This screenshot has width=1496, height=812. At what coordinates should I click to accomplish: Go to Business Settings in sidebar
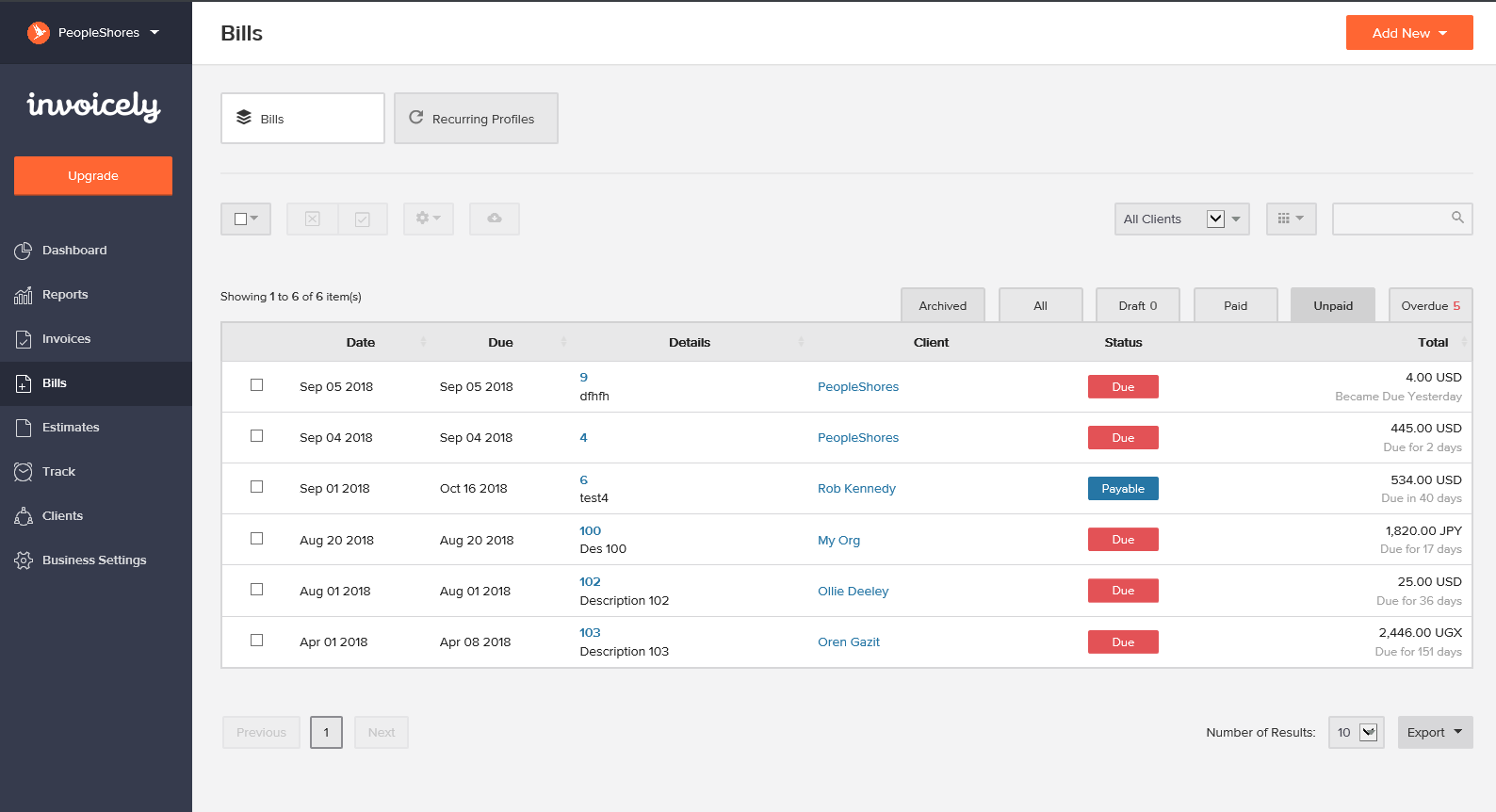coord(94,560)
